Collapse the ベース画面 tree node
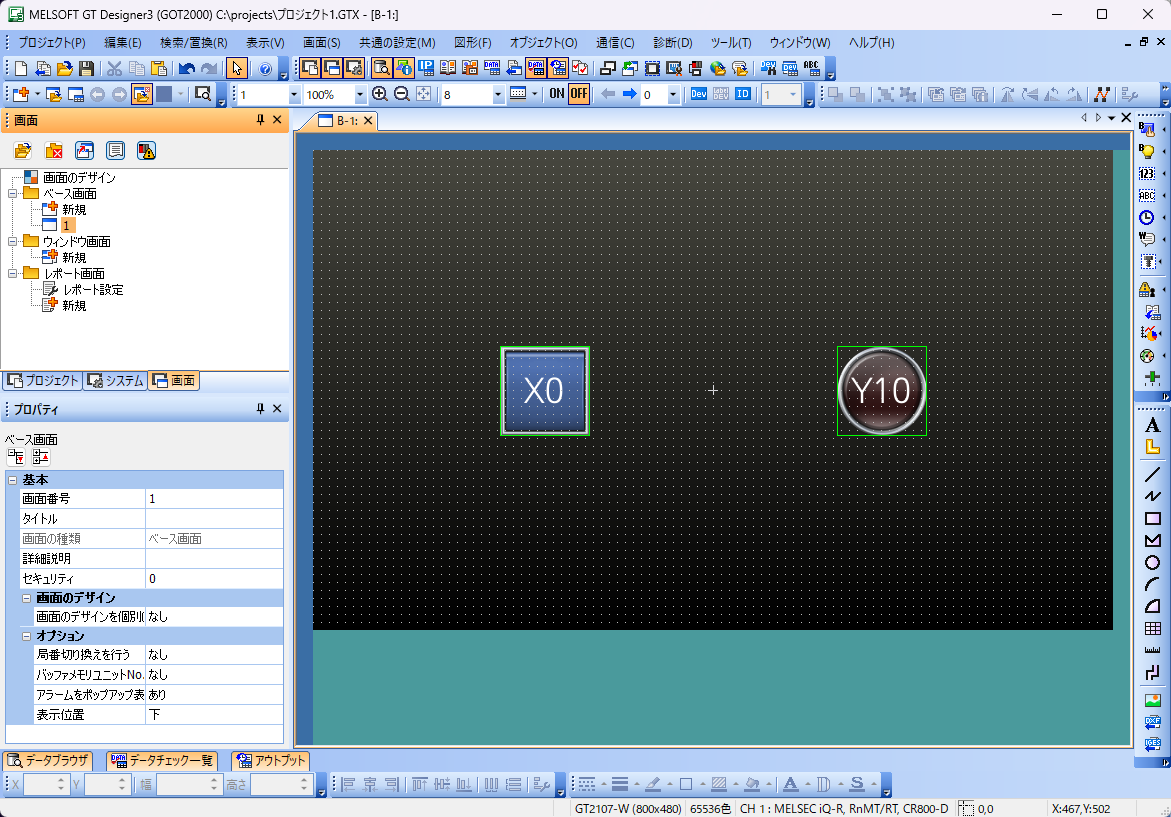1171x817 pixels. [13, 194]
